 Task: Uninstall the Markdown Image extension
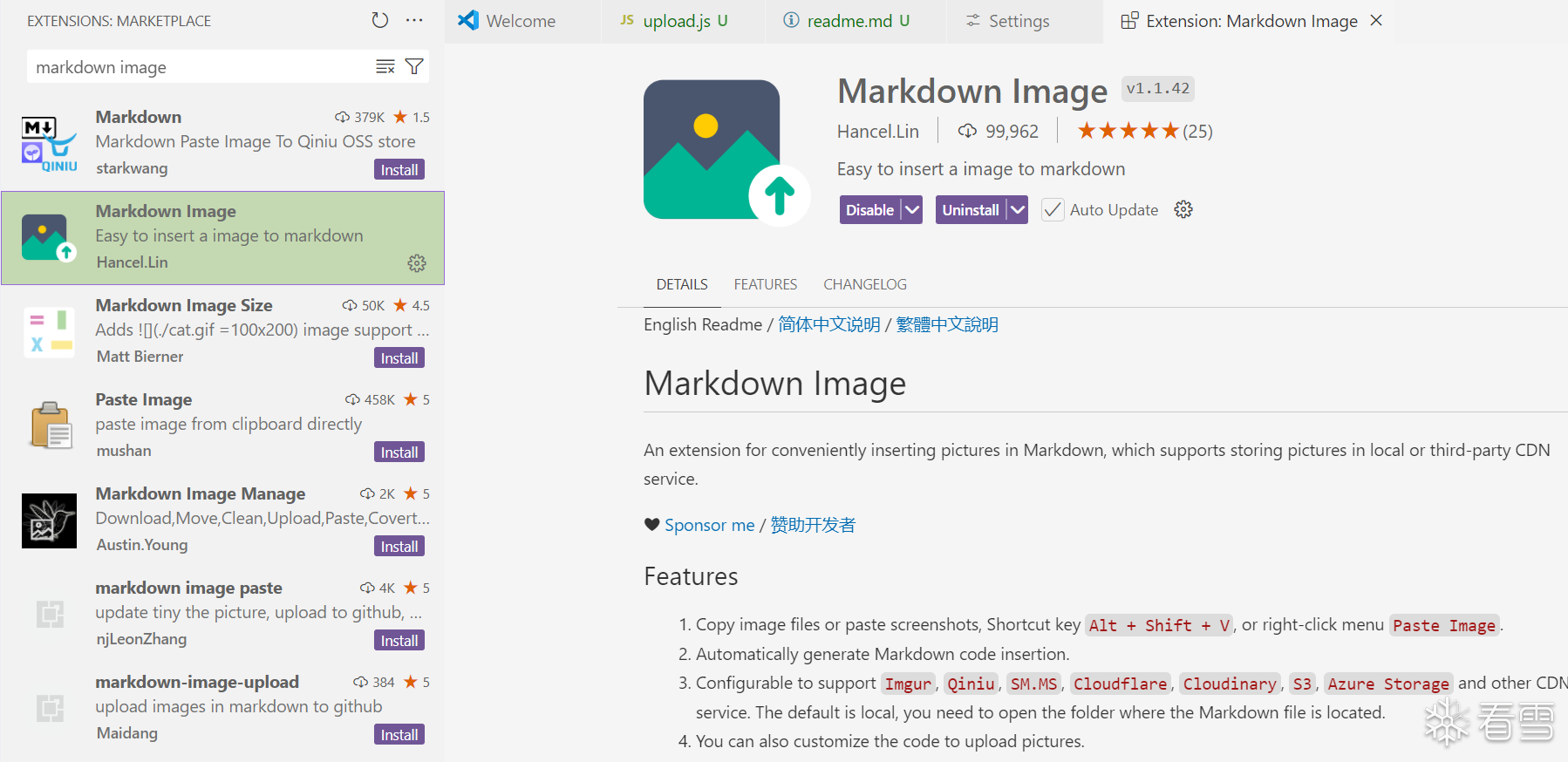click(x=971, y=209)
